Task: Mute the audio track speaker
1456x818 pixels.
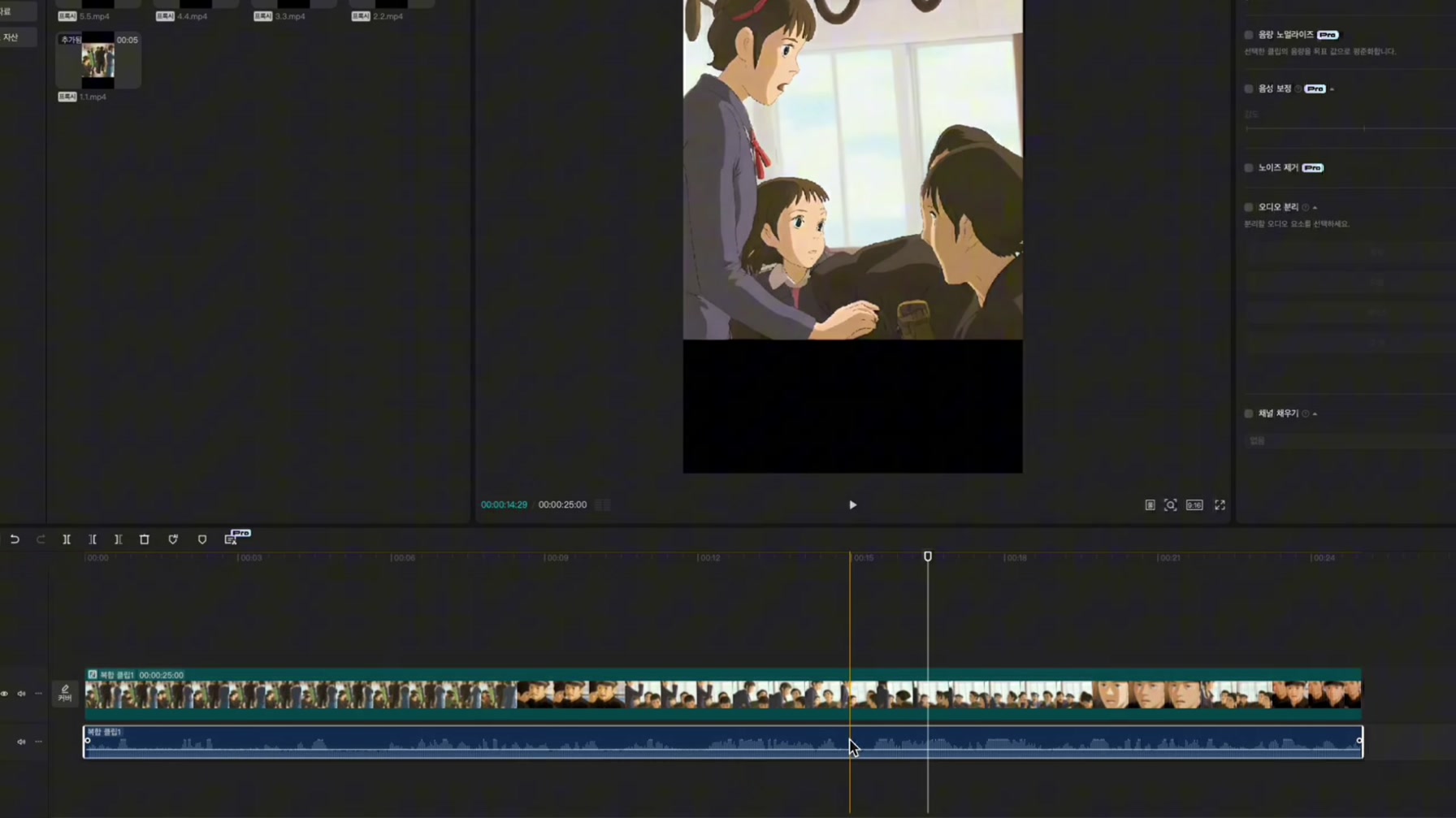Action: click(21, 742)
